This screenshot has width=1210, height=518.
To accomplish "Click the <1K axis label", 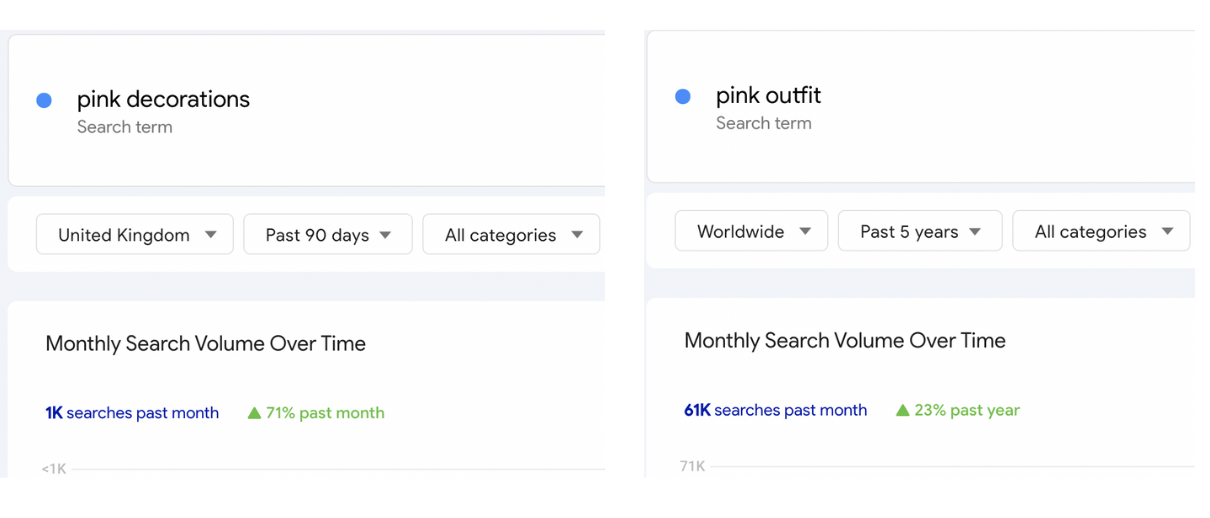I will (54, 469).
